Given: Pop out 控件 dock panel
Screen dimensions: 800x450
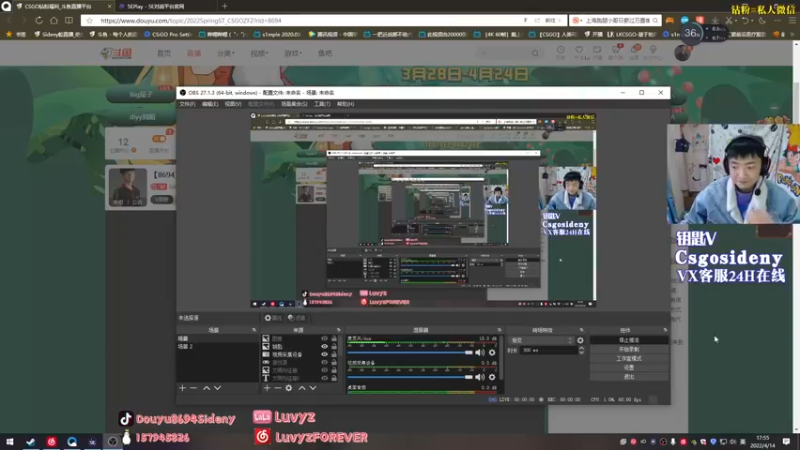Looking at the screenshot, I should pyautogui.click(x=665, y=330).
